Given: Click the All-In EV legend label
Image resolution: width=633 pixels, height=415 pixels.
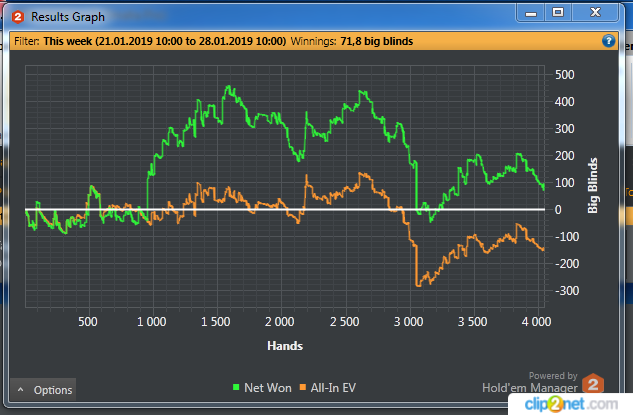Looking at the screenshot, I should point(333,388).
